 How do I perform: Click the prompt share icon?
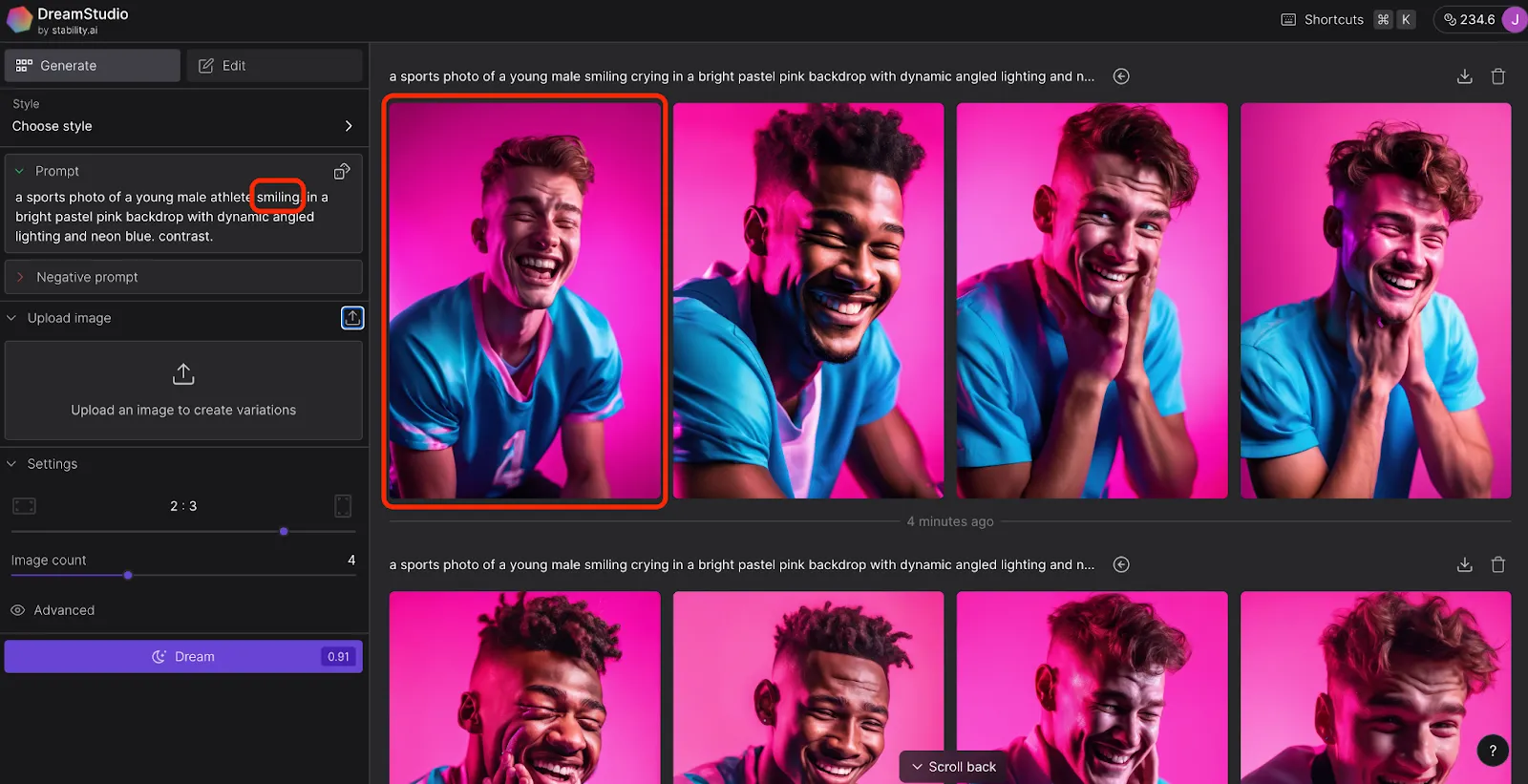tap(342, 171)
